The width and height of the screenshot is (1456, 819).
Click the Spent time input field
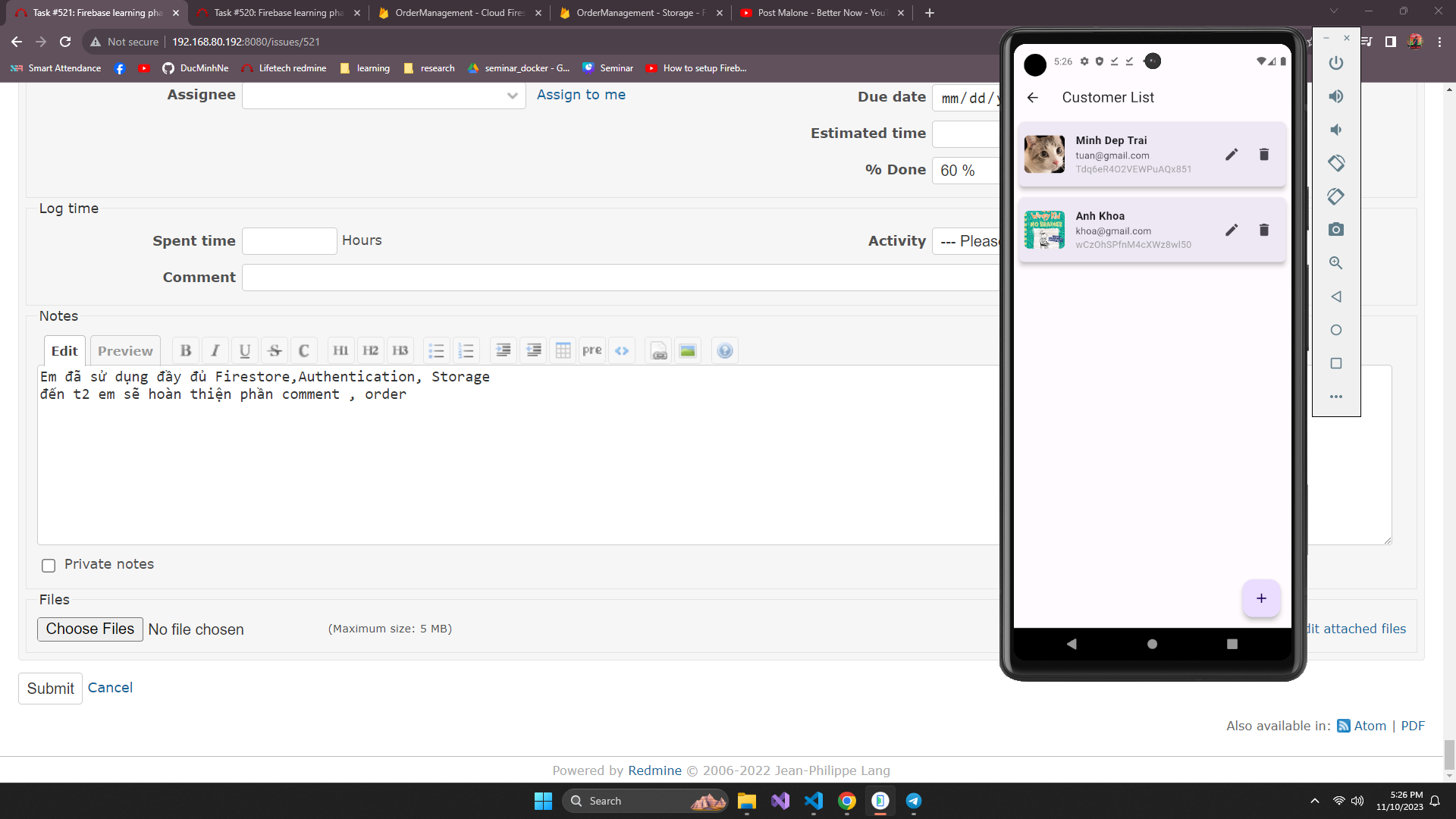click(x=289, y=241)
